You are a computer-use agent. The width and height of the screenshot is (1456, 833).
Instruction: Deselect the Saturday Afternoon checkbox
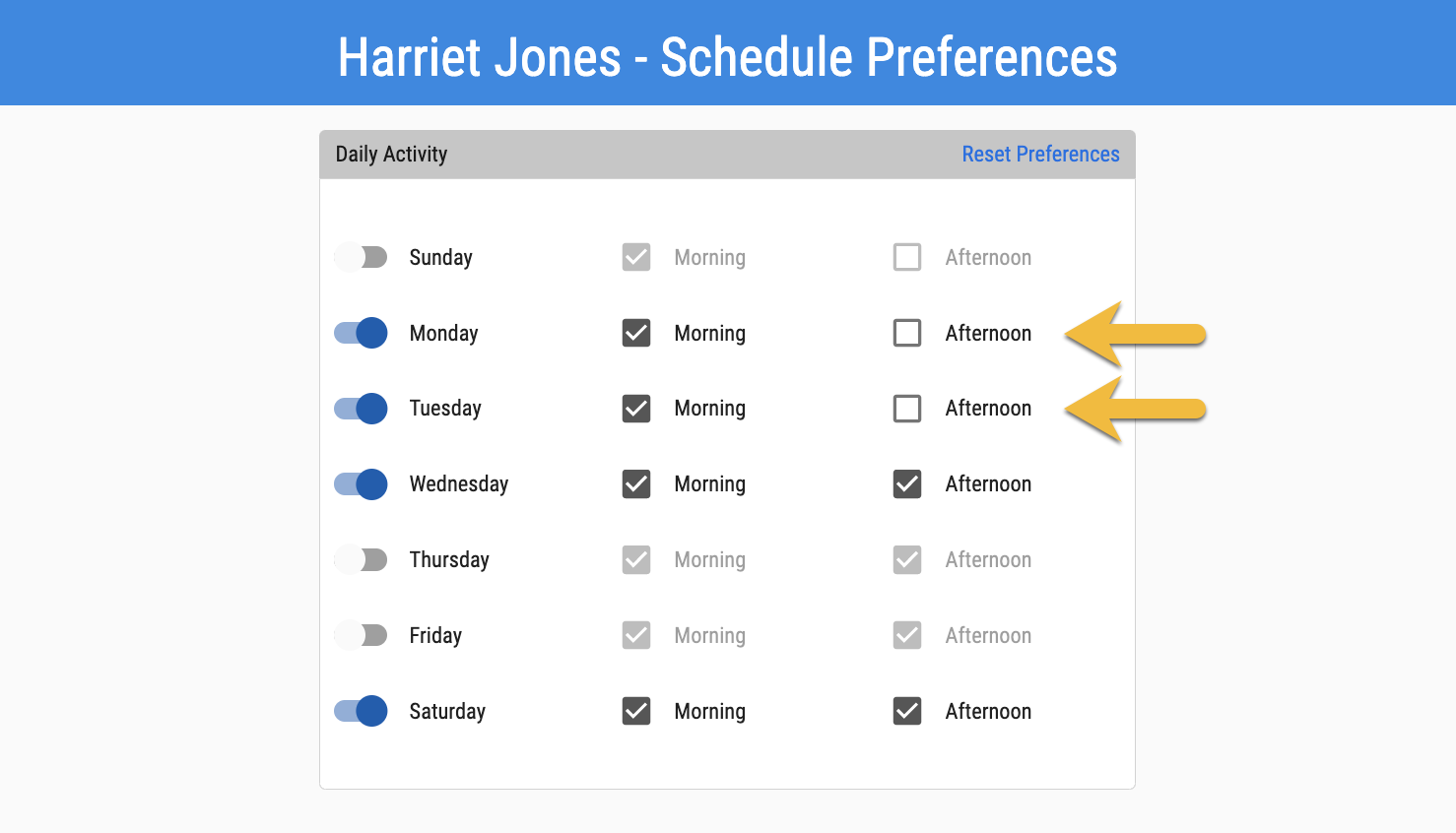point(907,711)
